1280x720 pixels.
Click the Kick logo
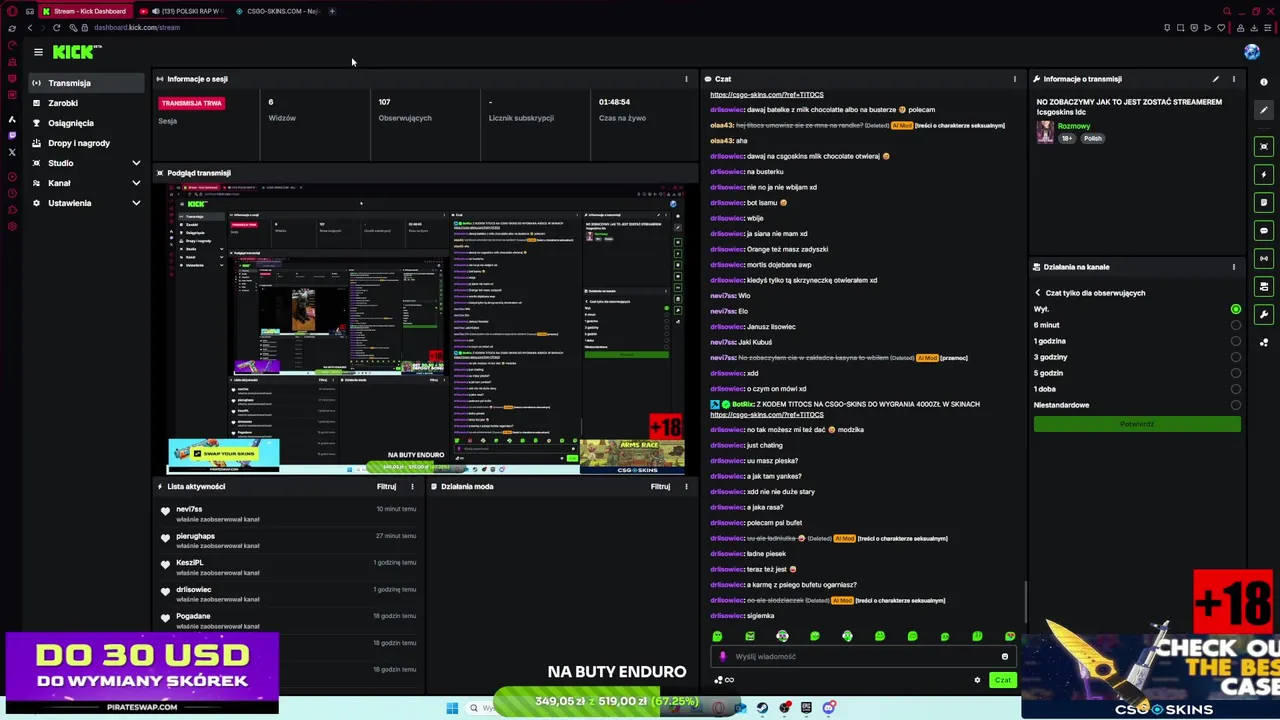(75, 52)
